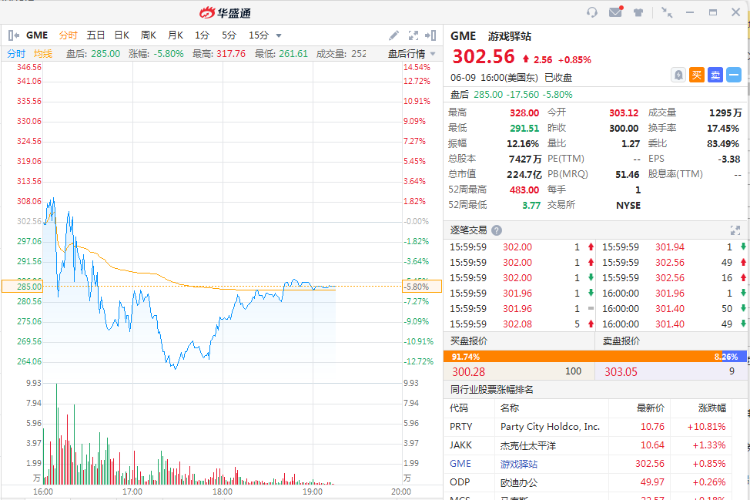Click the blue 8.26% ask ratio bar
Screen dimensions: 750x500
click(x=733, y=356)
